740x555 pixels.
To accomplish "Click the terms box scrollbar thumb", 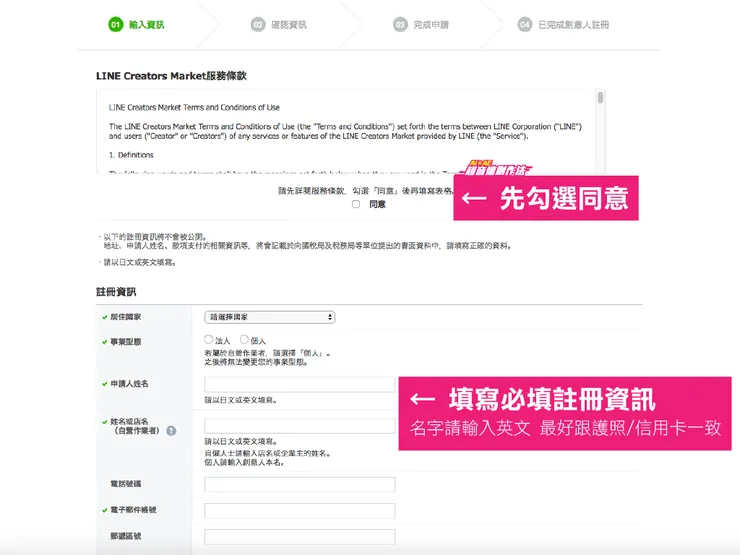I will pyautogui.click(x=600, y=98).
